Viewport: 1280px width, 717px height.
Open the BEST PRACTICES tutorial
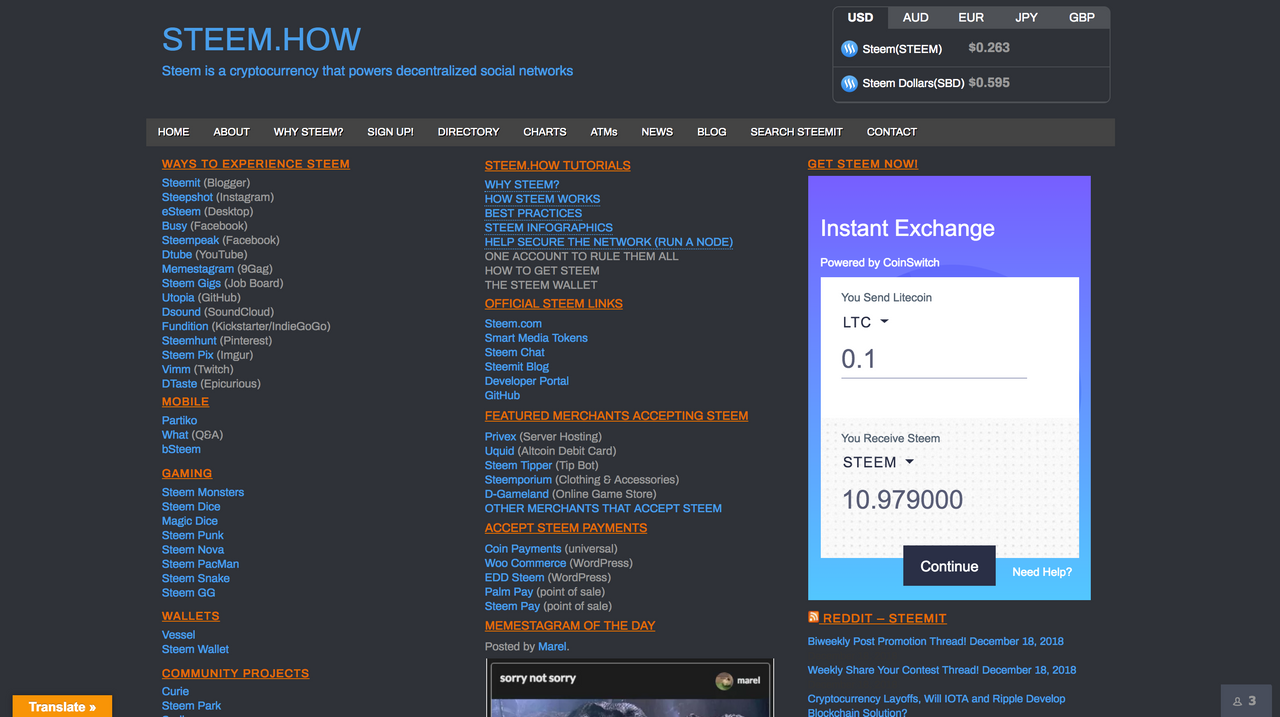533,213
